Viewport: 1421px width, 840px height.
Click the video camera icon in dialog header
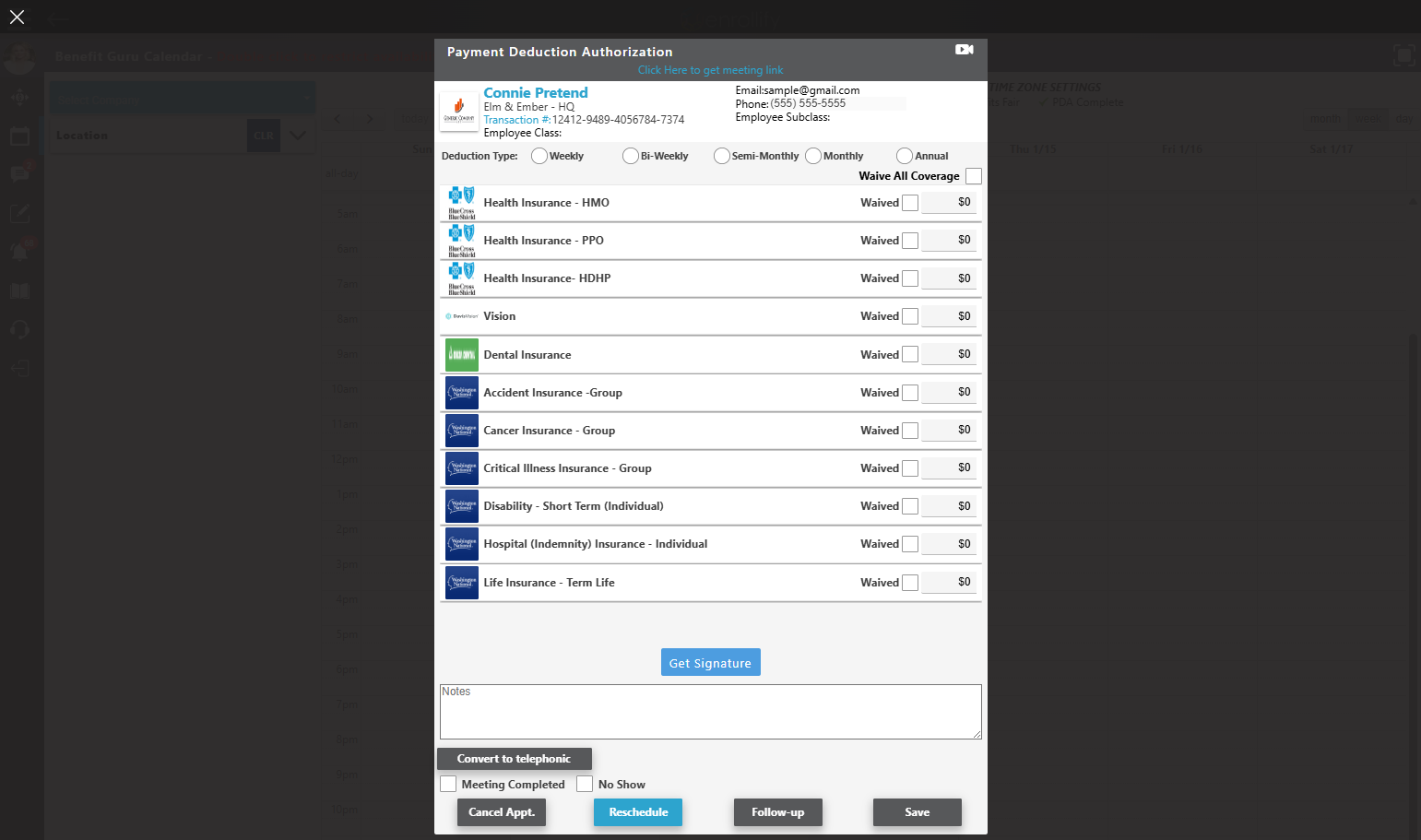(x=964, y=50)
